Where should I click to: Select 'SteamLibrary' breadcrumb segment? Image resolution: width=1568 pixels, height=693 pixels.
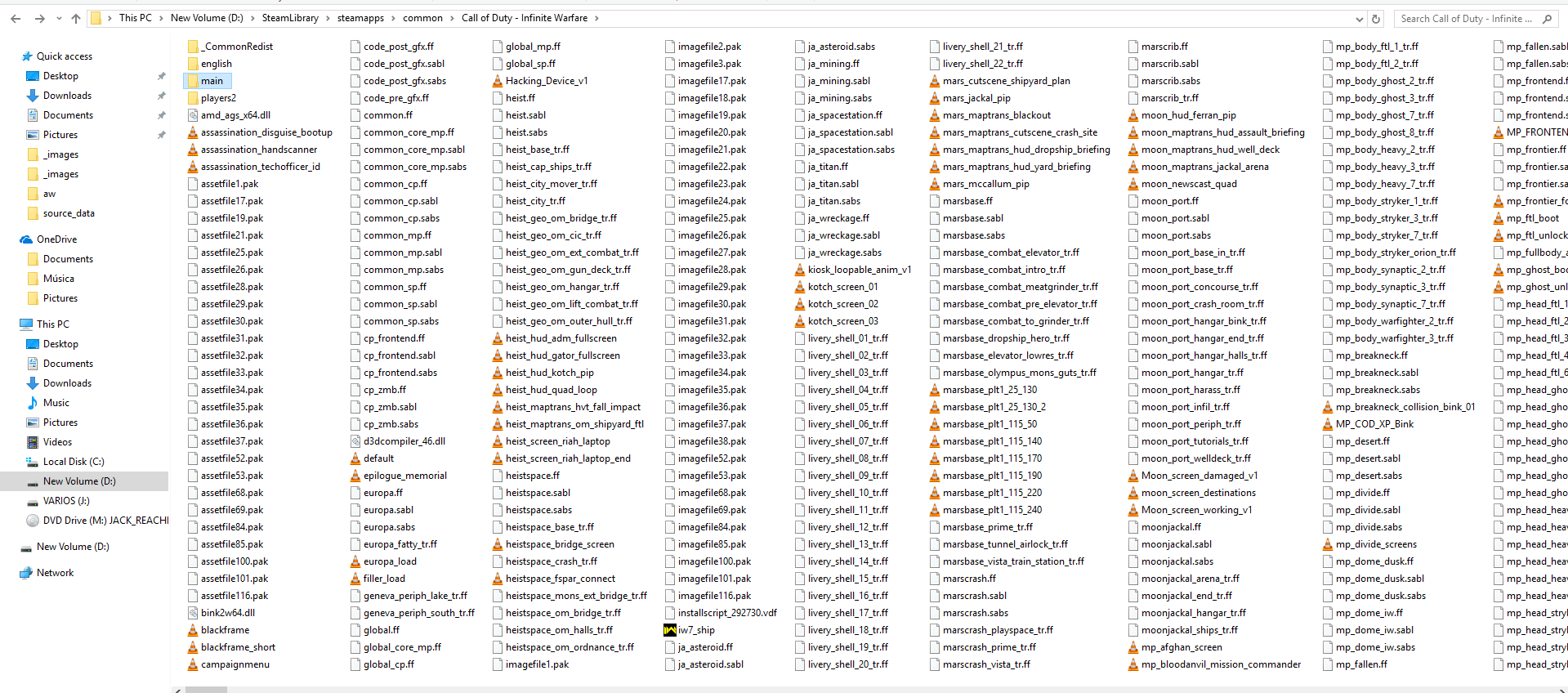290,18
